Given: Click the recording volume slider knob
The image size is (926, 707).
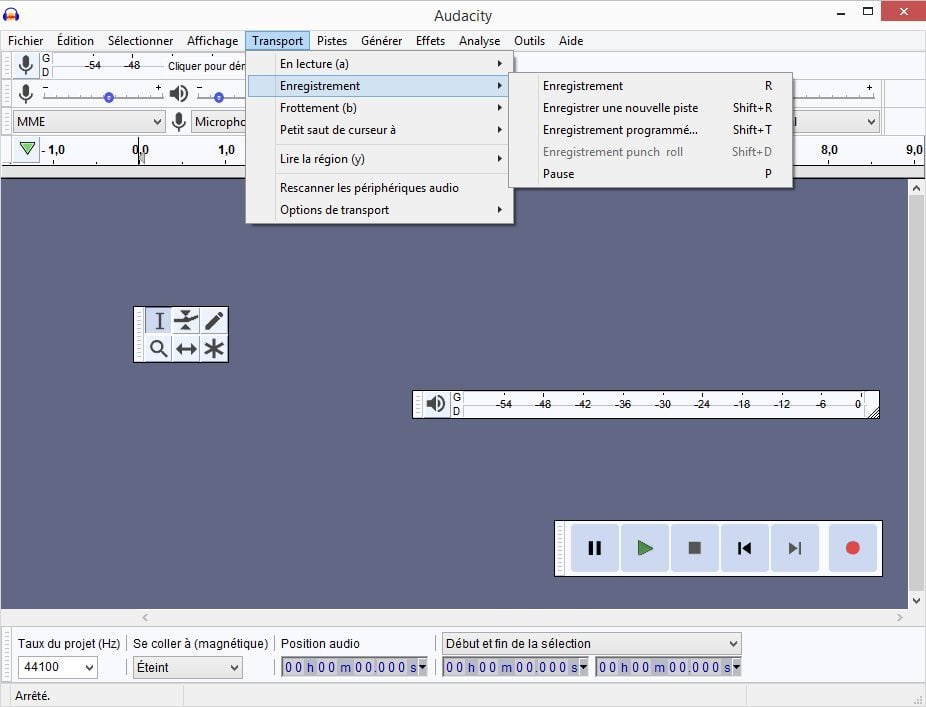Looking at the screenshot, I should pos(109,97).
